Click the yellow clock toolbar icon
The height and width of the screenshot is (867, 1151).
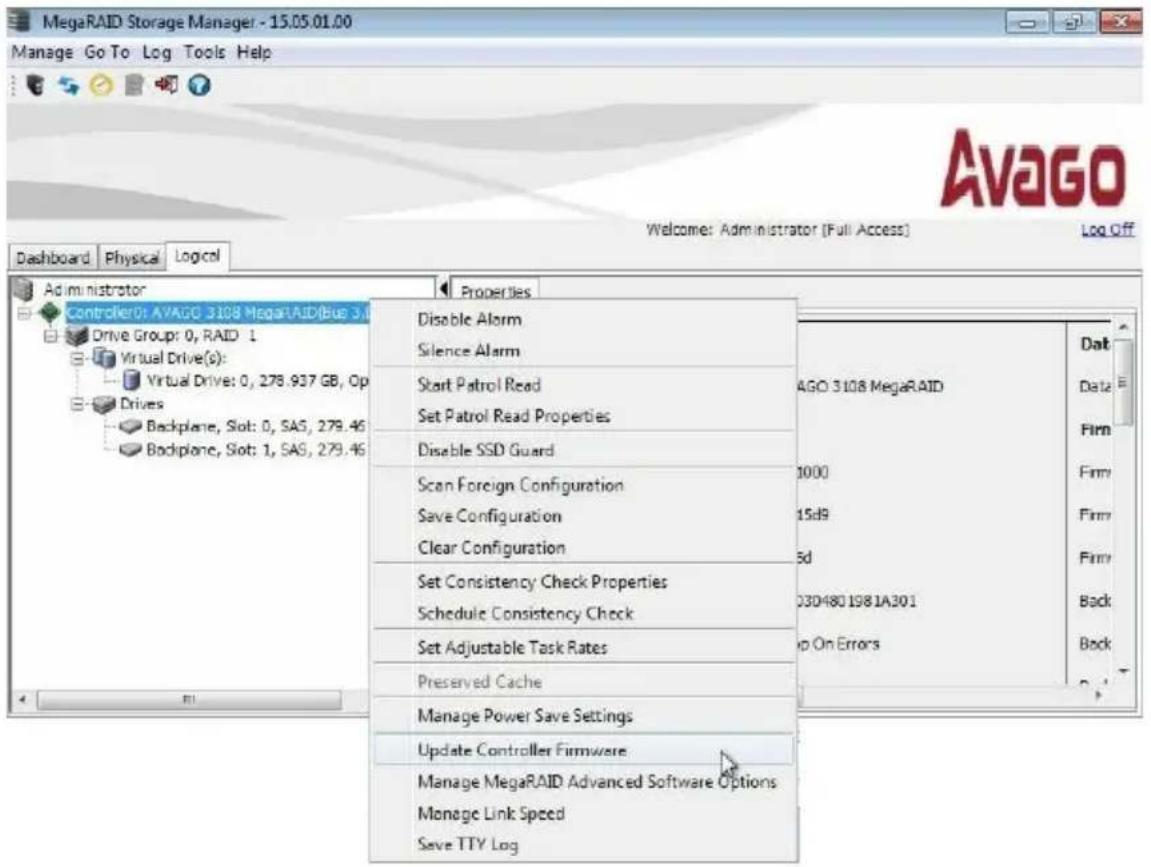click(101, 85)
